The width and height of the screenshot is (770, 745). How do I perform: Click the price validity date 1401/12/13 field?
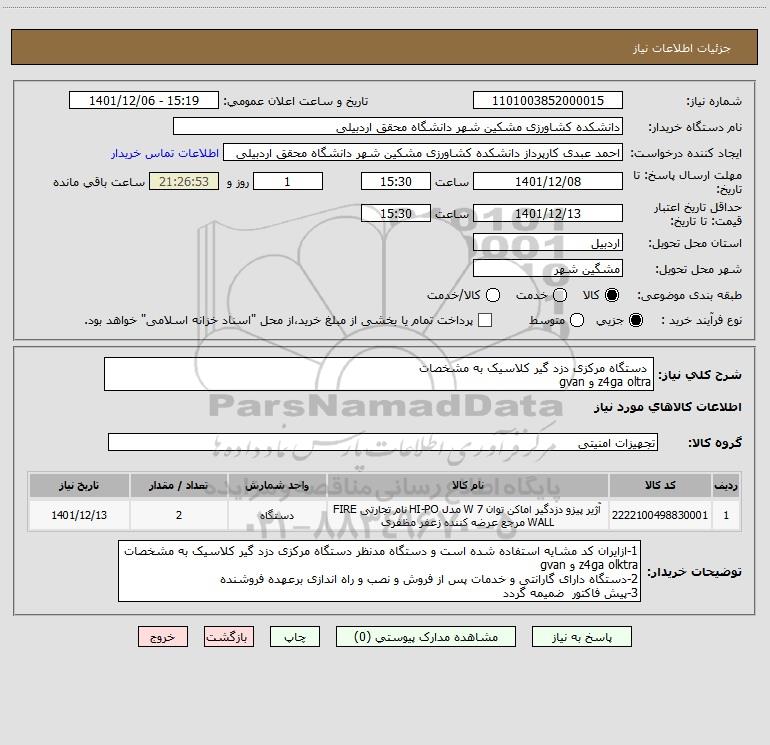[548, 214]
